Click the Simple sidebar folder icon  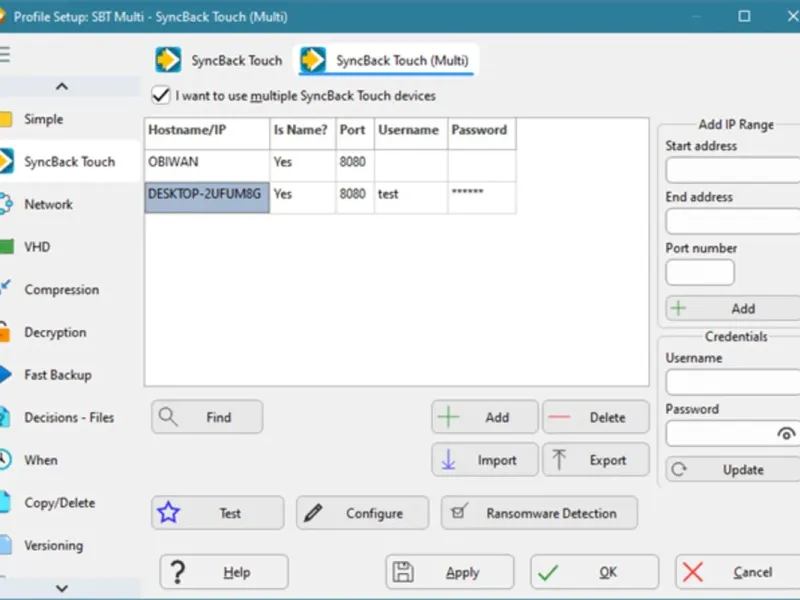[x=6, y=119]
